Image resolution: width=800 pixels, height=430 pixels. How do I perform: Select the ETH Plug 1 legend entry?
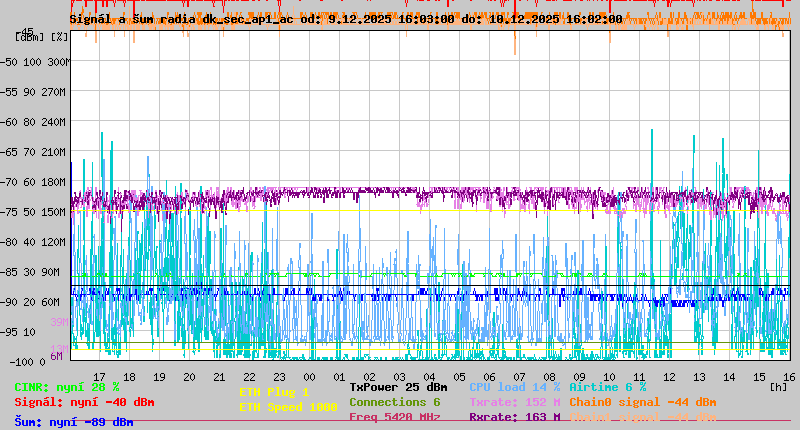click(274, 392)
